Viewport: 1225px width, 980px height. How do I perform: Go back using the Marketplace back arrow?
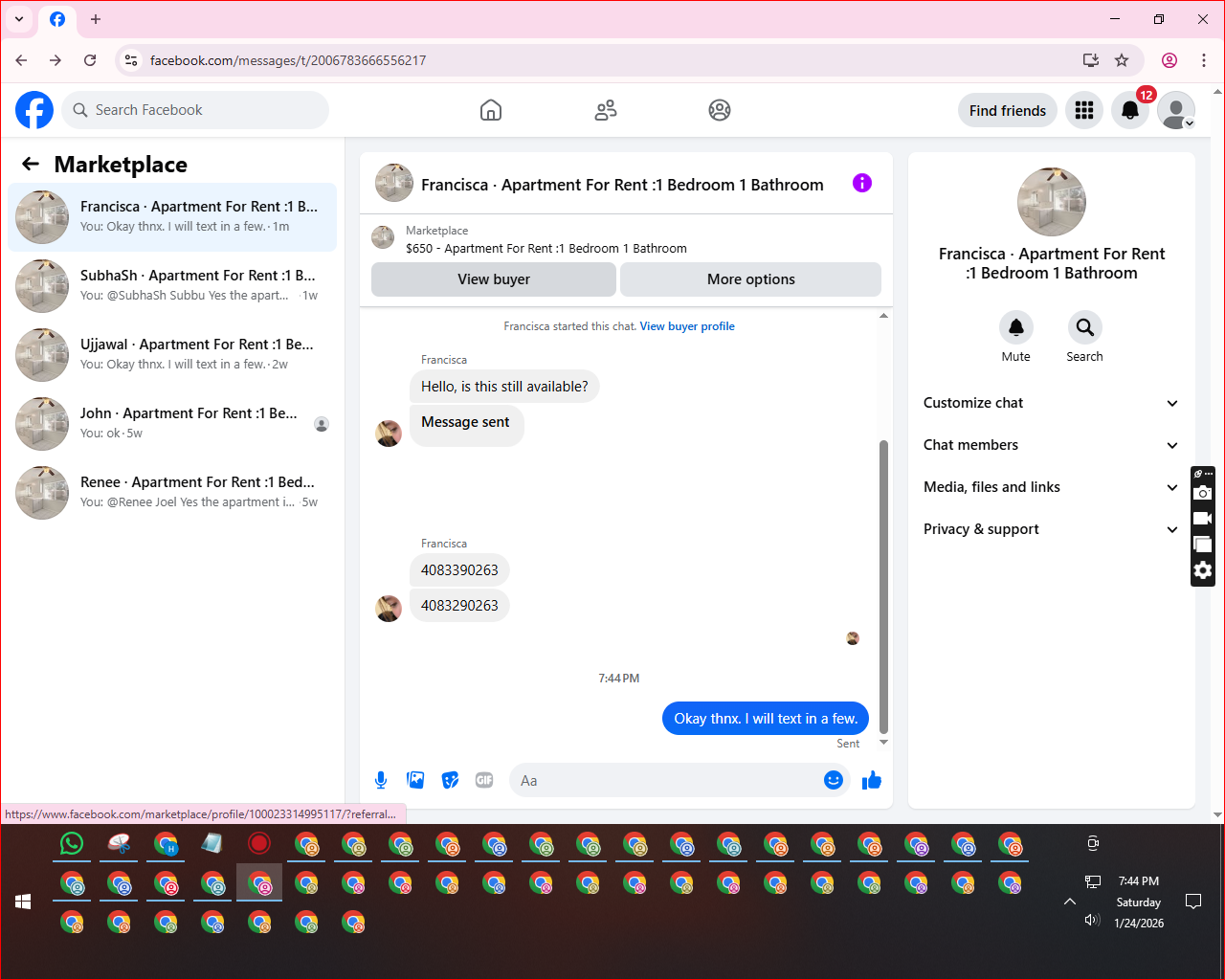[31, 164]
